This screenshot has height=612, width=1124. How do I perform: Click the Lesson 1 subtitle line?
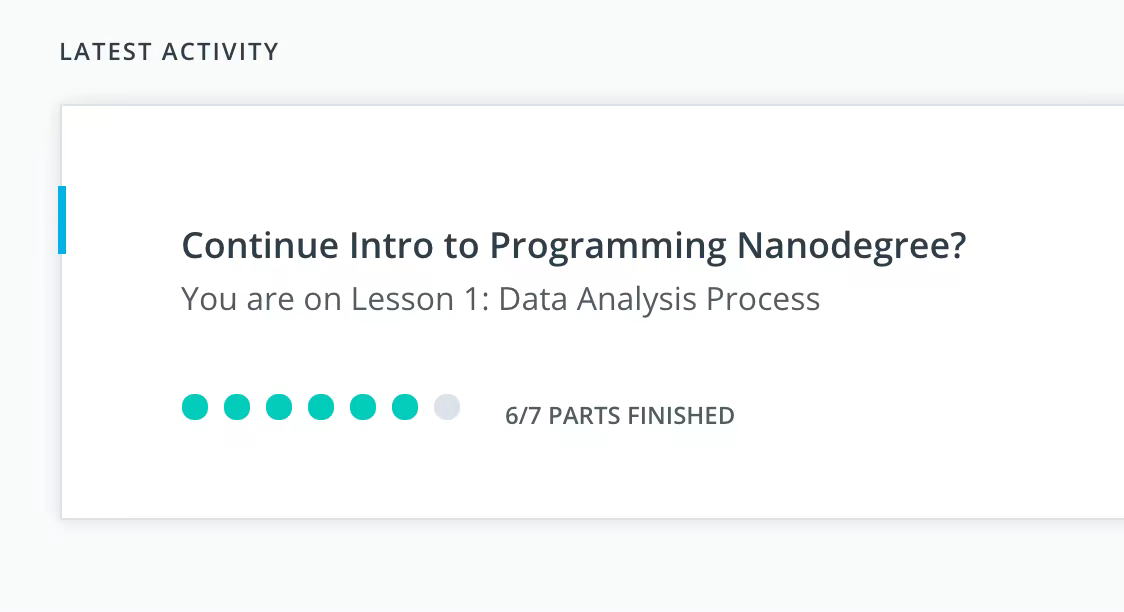500,299
